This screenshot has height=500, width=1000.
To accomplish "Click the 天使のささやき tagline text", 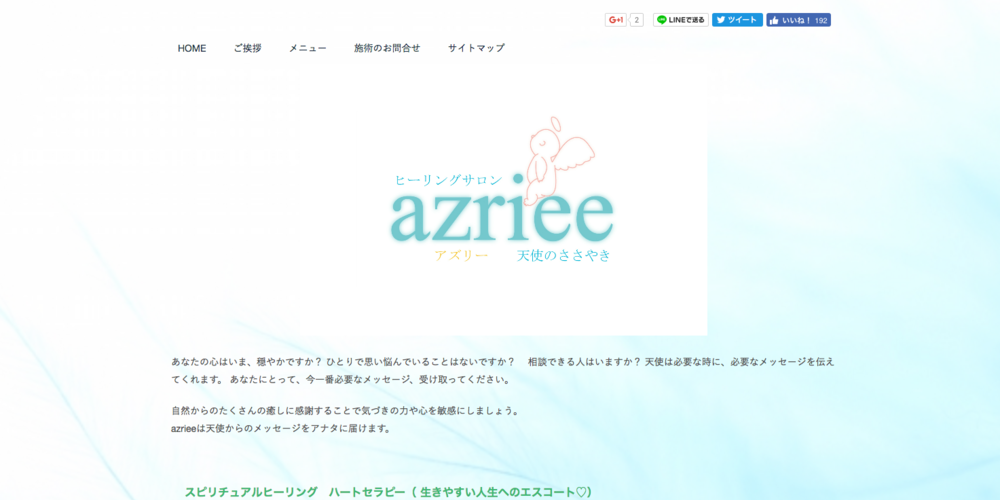I will [x=564, y=256].
